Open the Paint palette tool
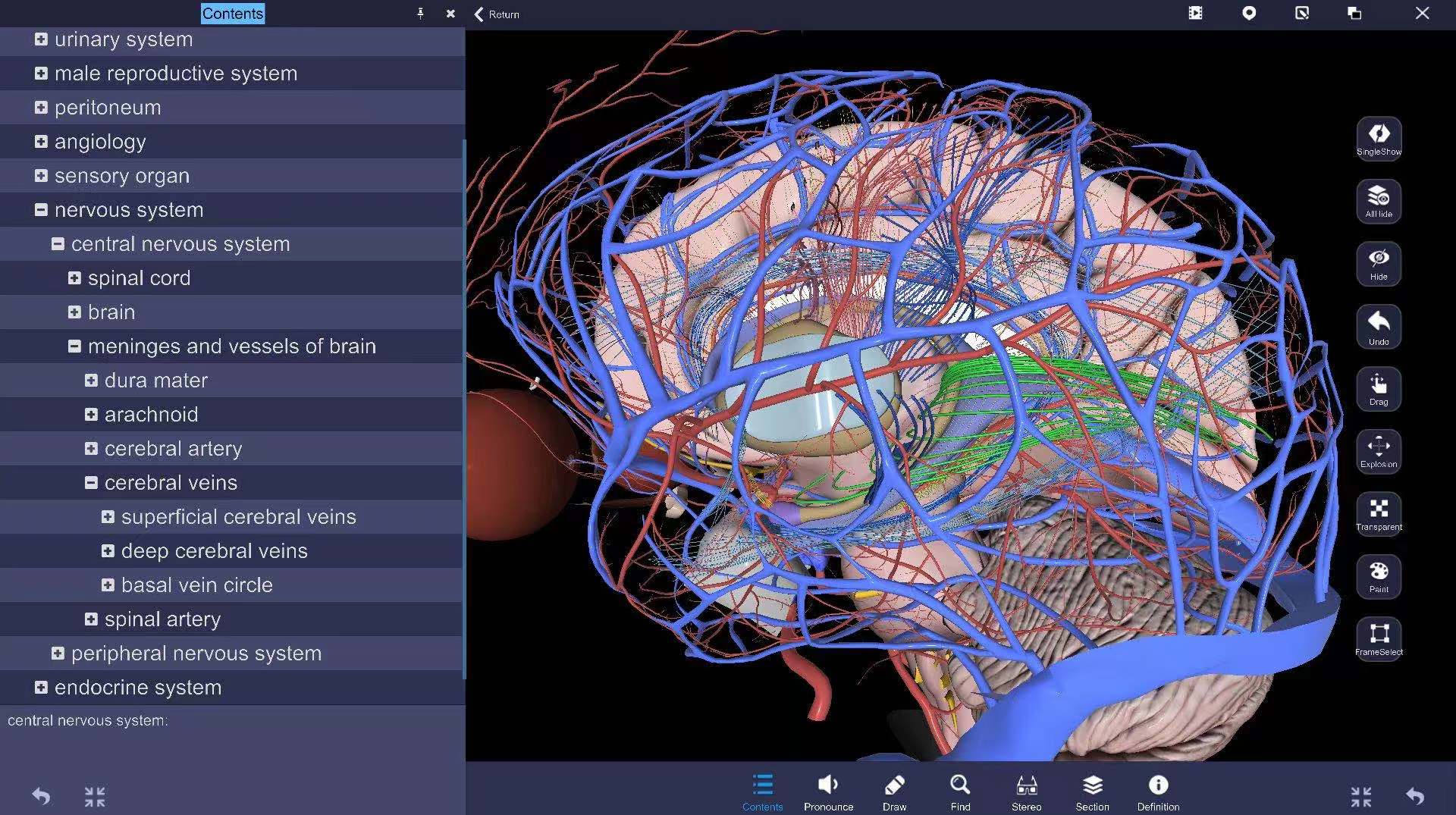Image resolution: width=1456 pixels, height=815 pixels. coord(1378,576)
